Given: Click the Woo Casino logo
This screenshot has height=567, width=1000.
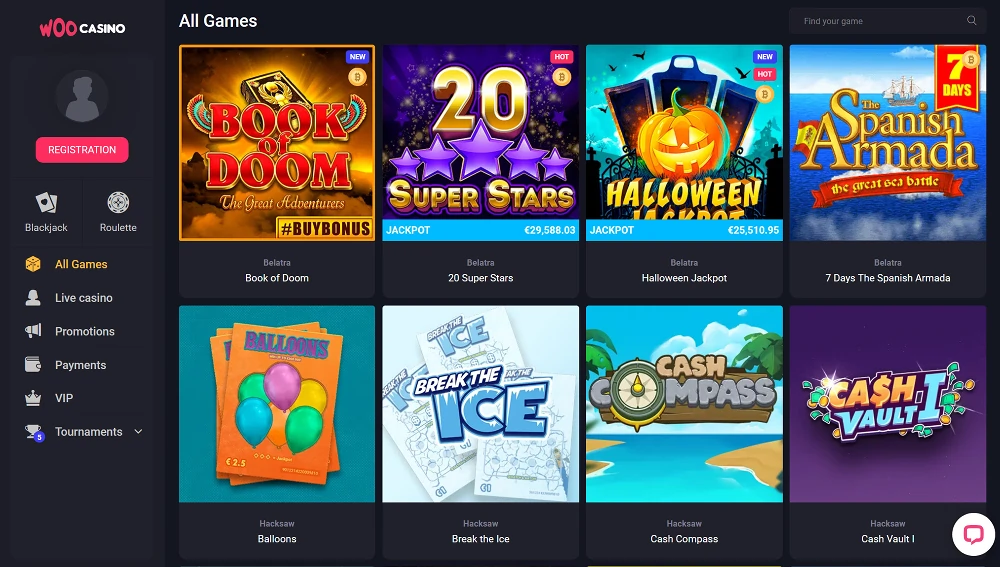Looking at the screenshot, I should [x=82, y=27].
